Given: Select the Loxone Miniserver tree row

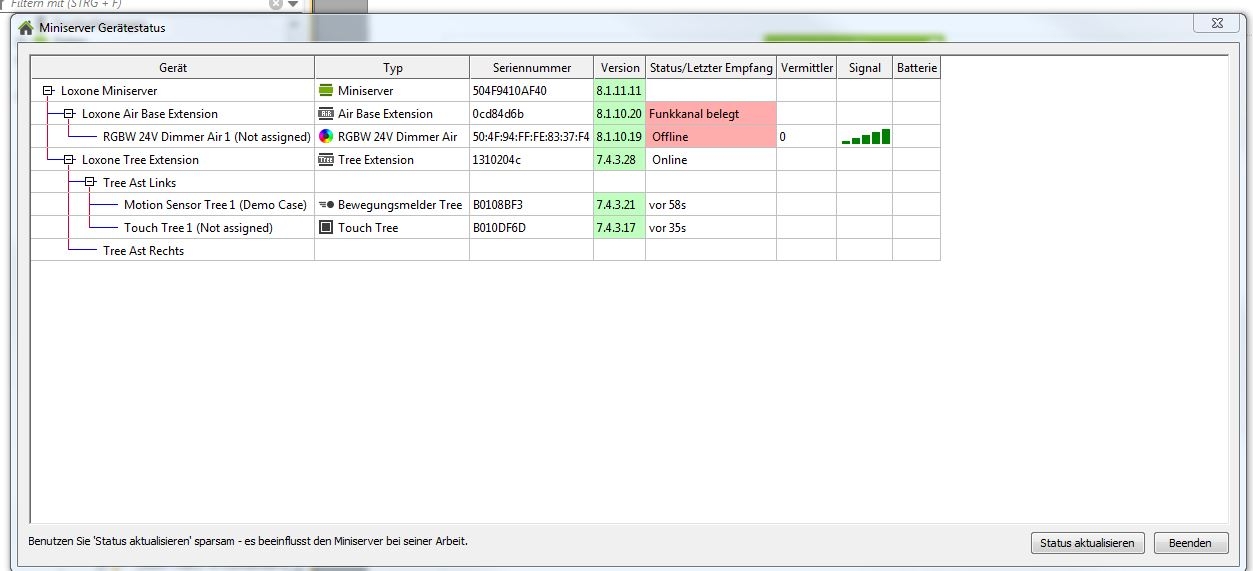Looking at the screenshot, I should click(x=486, y=91).
